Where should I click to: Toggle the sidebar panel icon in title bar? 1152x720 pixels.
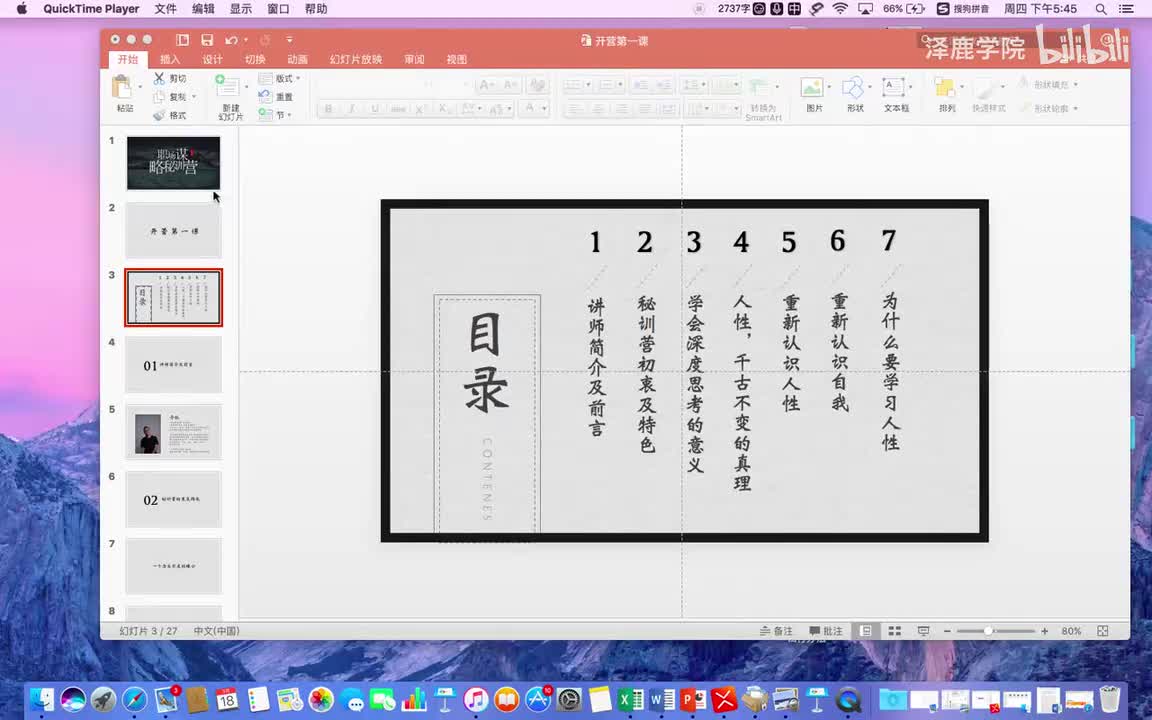click(x=182, y=40)
